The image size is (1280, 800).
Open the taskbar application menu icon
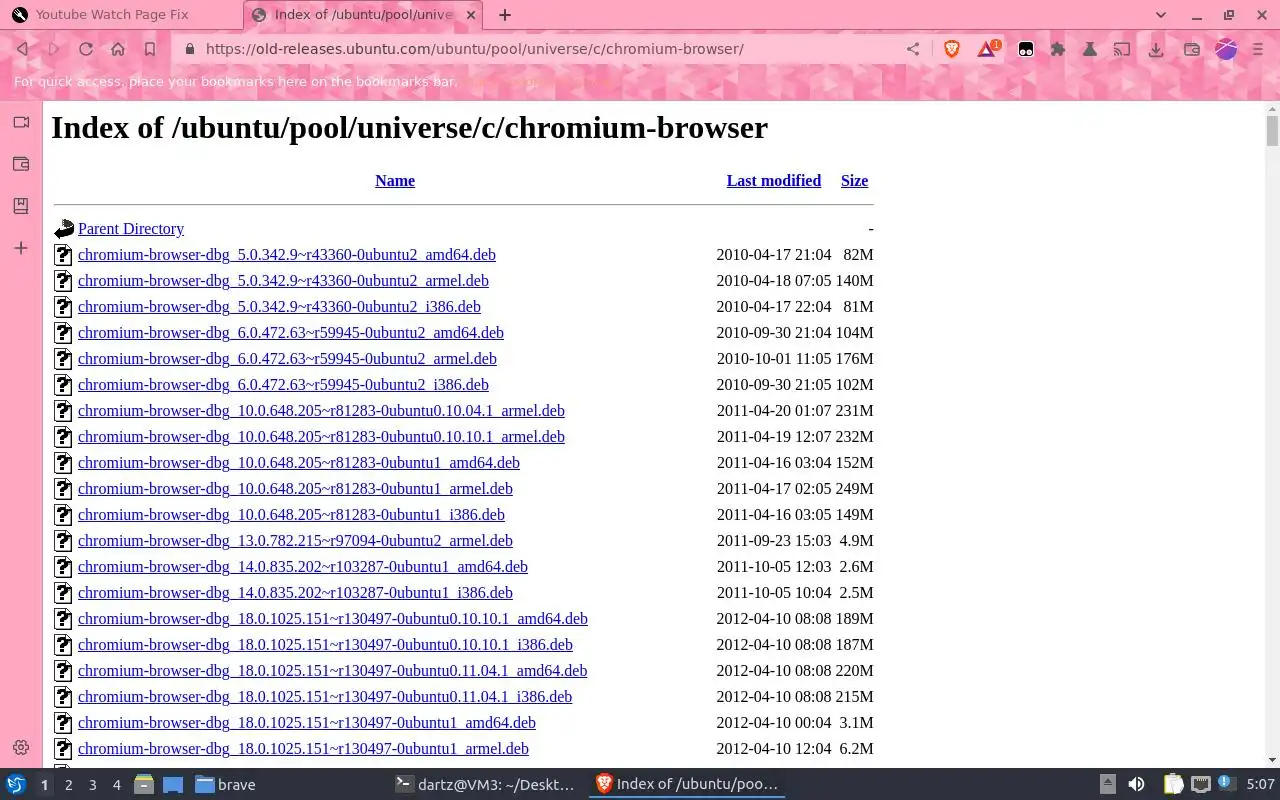point(16,785)
